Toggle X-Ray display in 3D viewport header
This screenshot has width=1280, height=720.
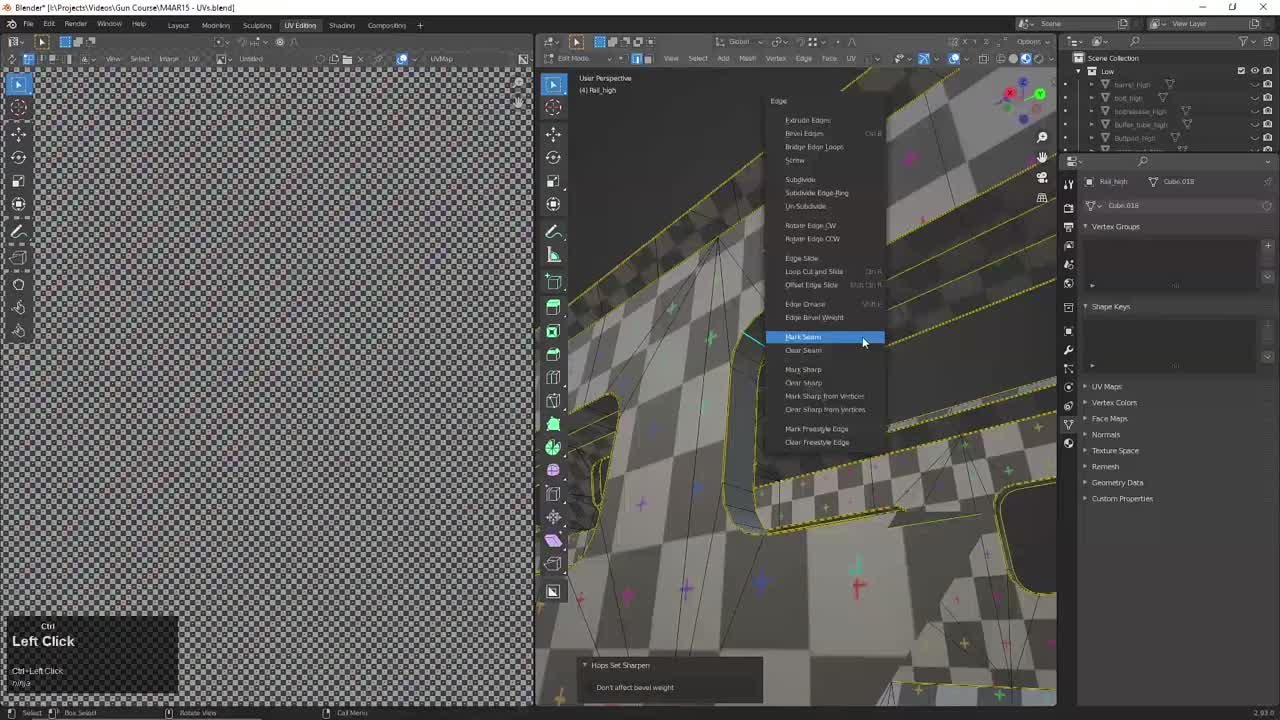(x=984, y=58)
